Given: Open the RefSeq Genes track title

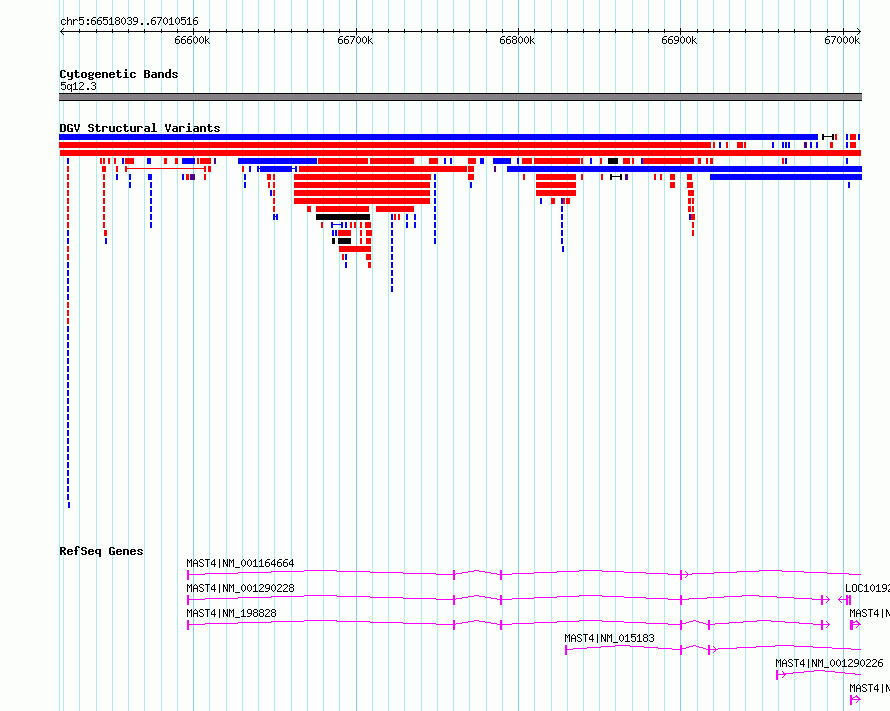Looking at the screenshot, I should click(x=101, y=551).
